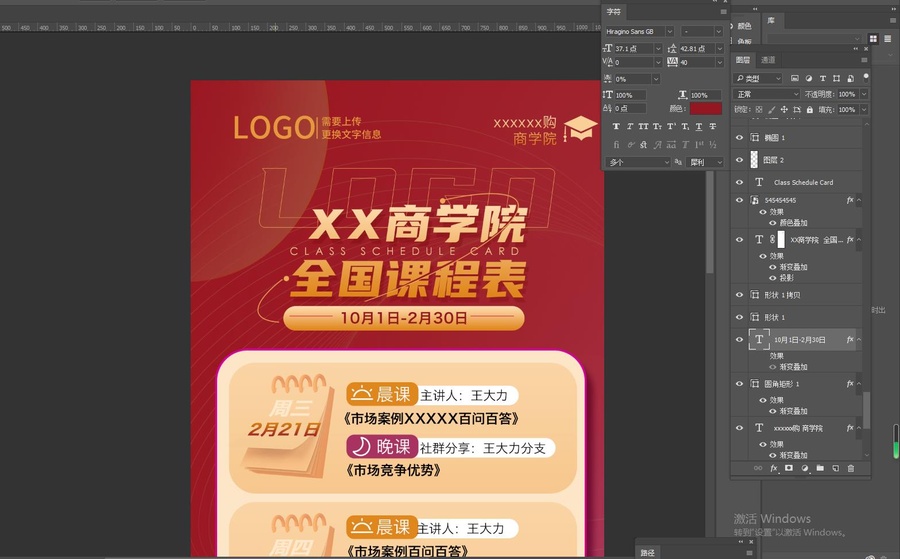Open the 库 panel tab

[x=771, y=20]
